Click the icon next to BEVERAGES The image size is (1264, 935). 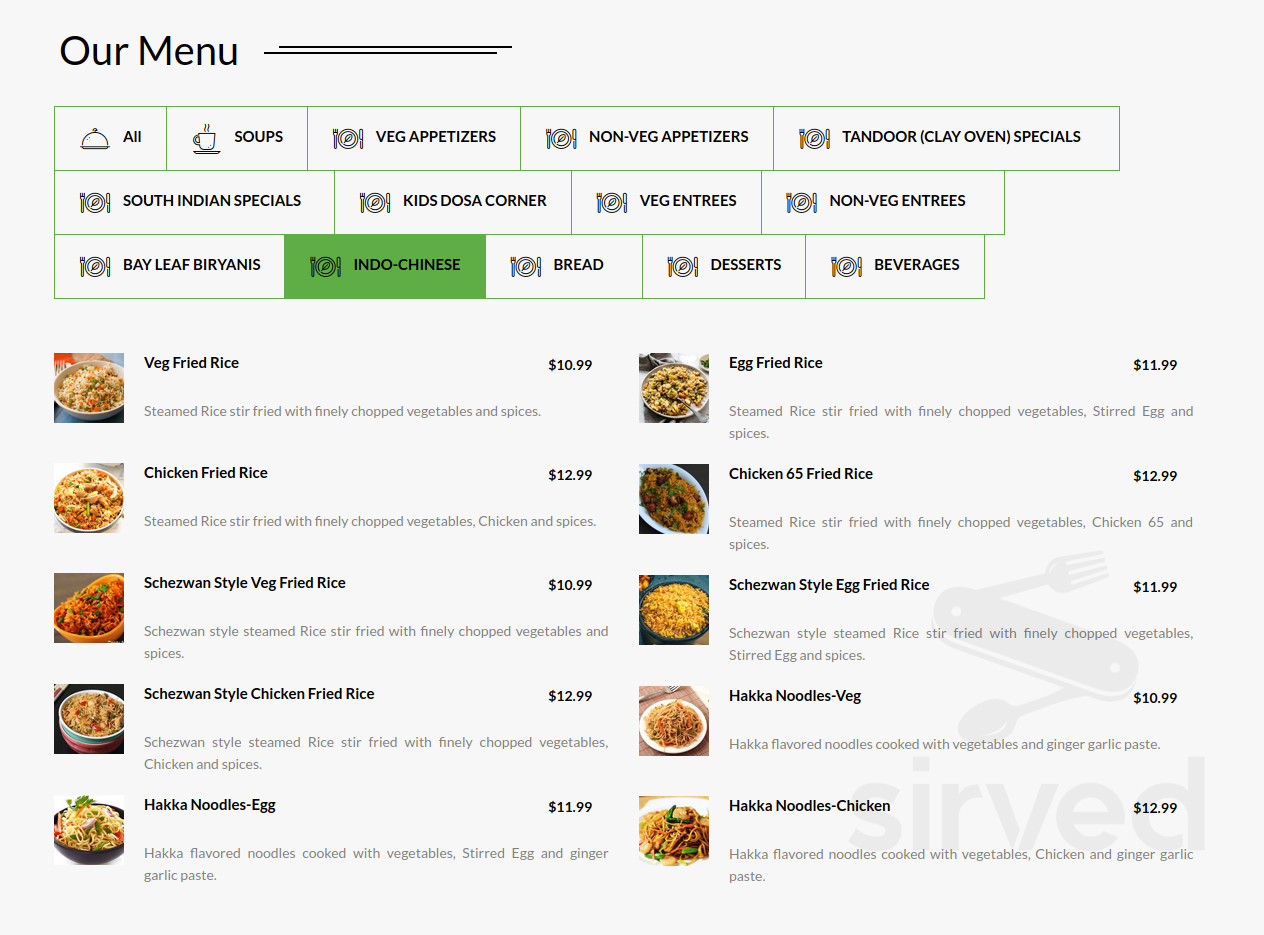coord(846,265)
